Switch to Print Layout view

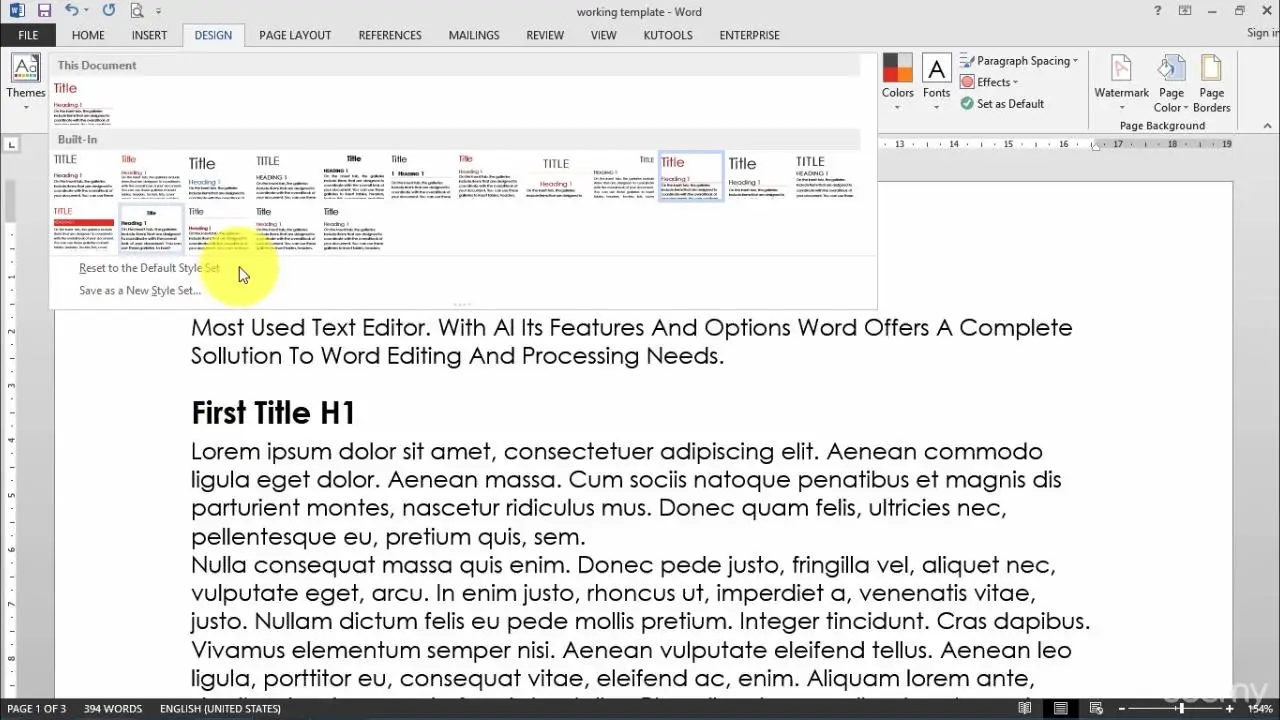1059,709
